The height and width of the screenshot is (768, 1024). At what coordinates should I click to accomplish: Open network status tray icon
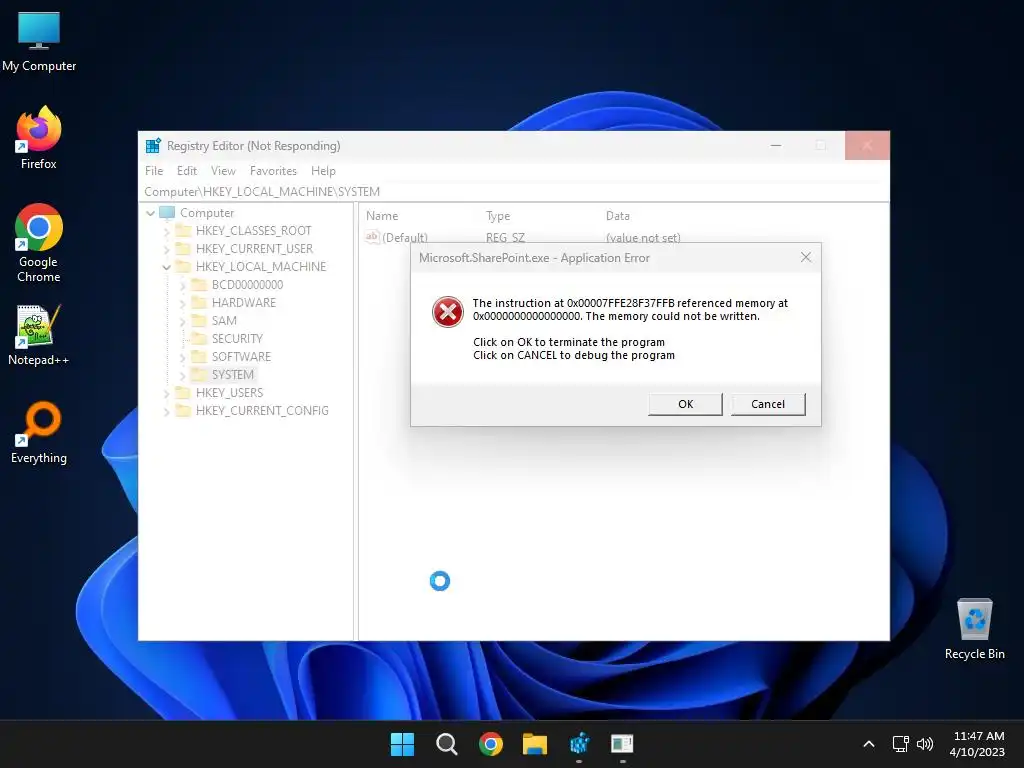pyautogui.click(x=901, y=744)
